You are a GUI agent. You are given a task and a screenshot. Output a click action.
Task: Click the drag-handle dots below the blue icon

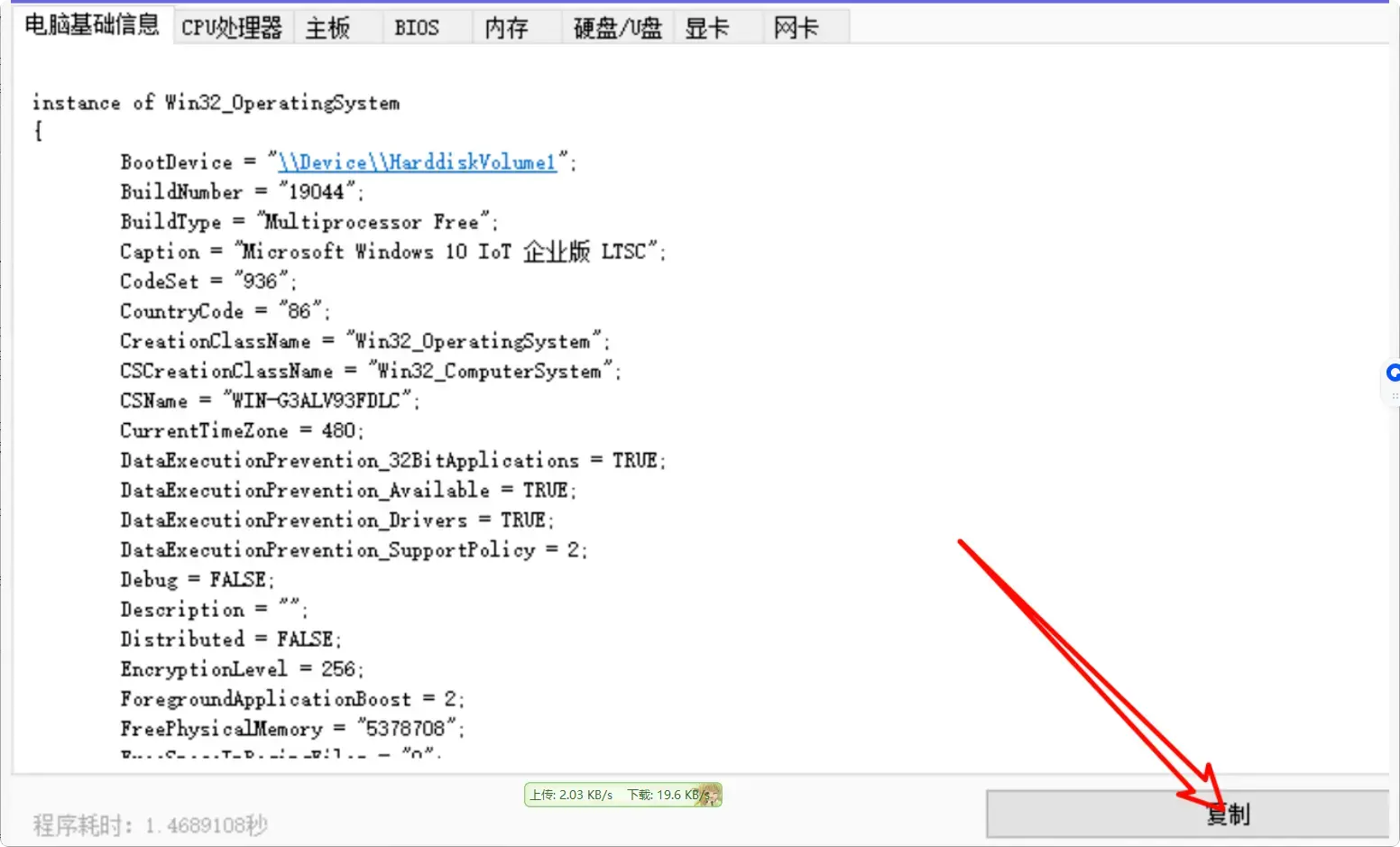(1395, 396)
